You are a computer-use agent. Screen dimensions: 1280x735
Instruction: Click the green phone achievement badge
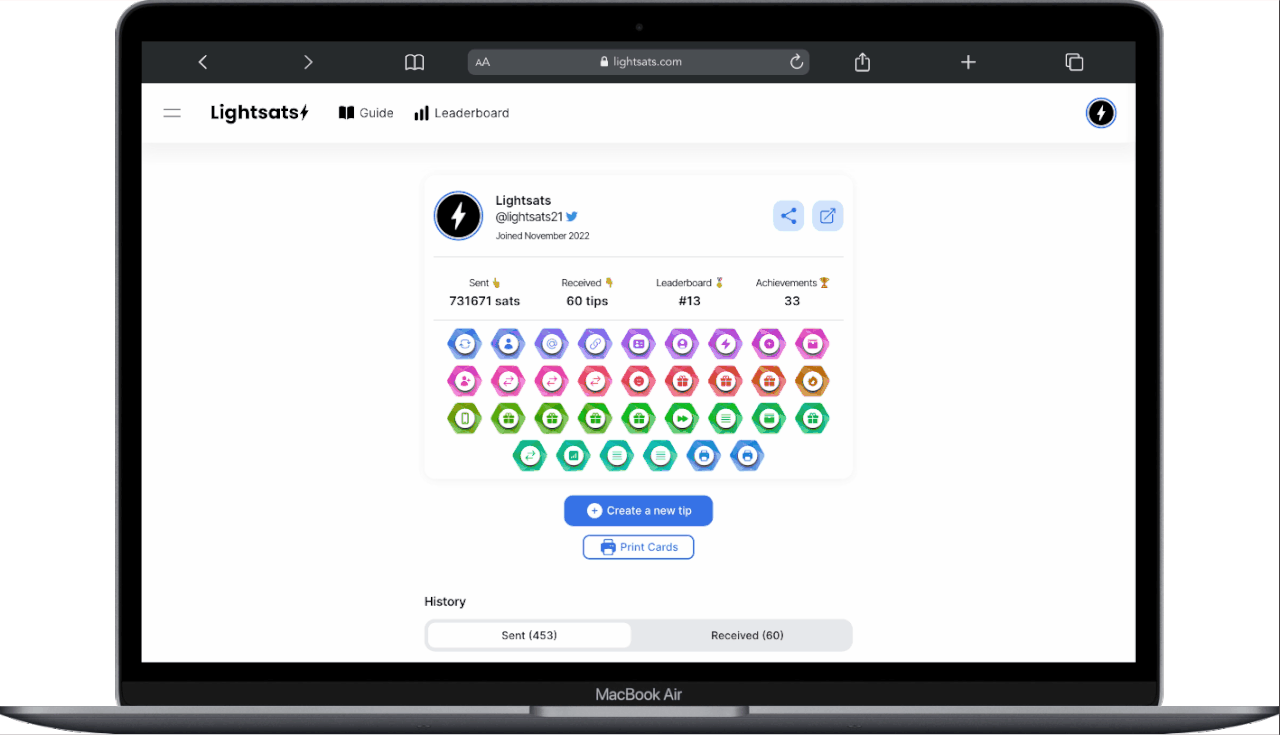464,418
